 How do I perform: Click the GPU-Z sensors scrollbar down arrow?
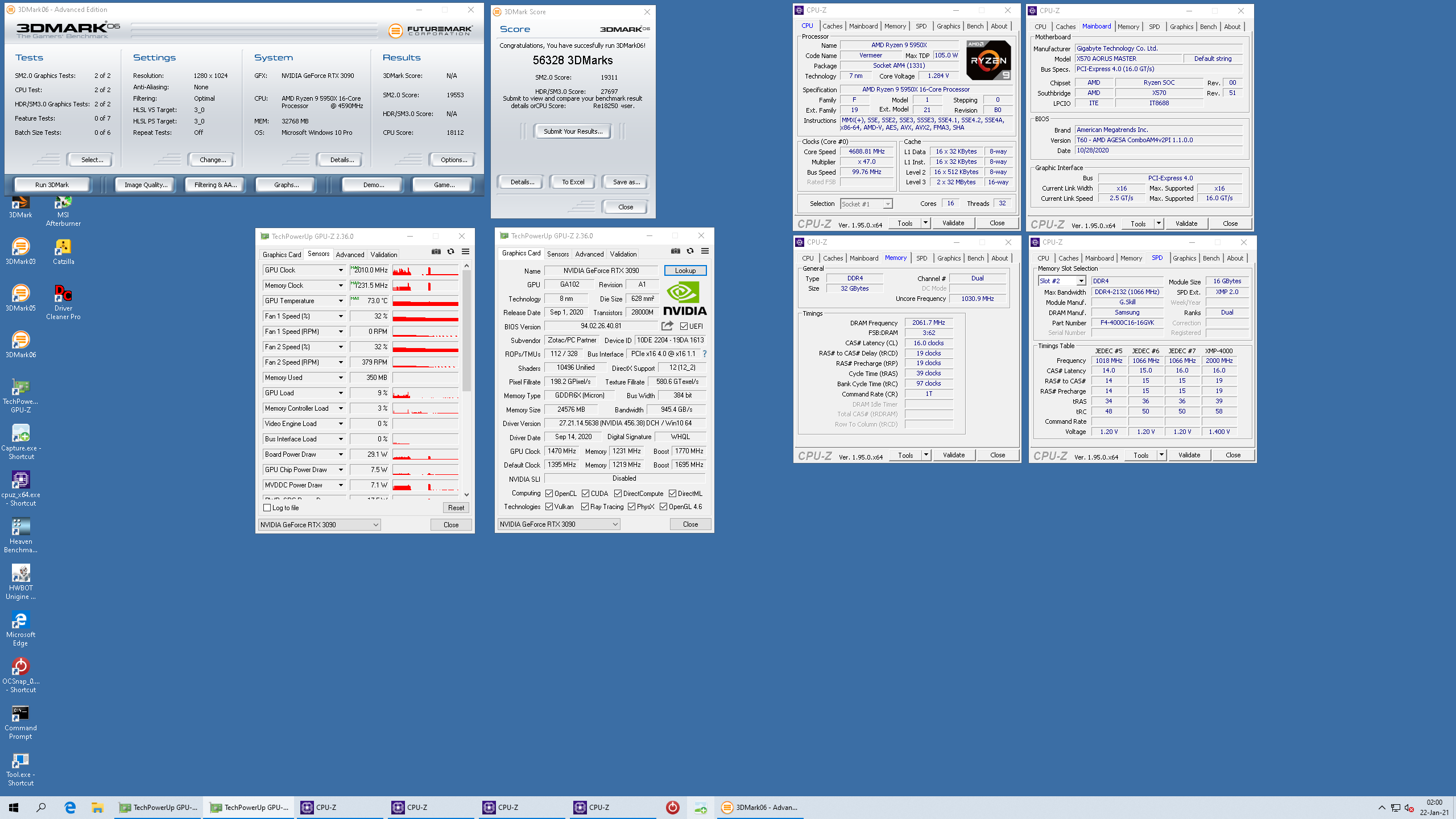click(x=466, y=495)
